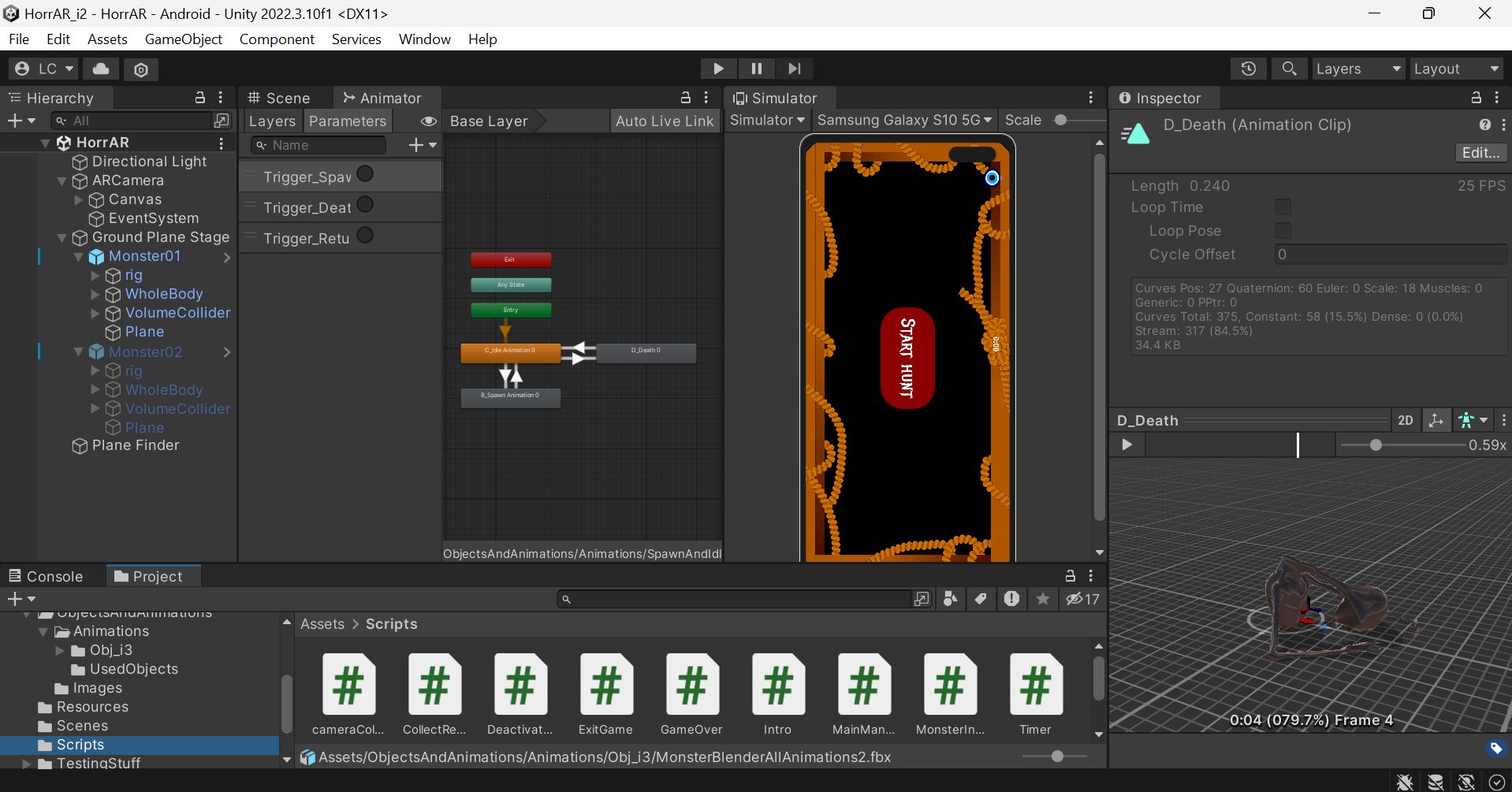Adjust the animation preview speed slider
The width and height of the screenshot is (1512, 792).
click(1376, 445)
